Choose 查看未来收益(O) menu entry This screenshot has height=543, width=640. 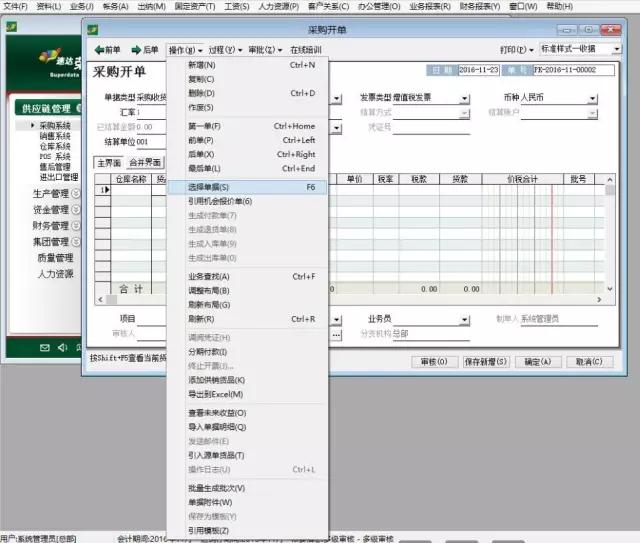(x=247, y=413)
